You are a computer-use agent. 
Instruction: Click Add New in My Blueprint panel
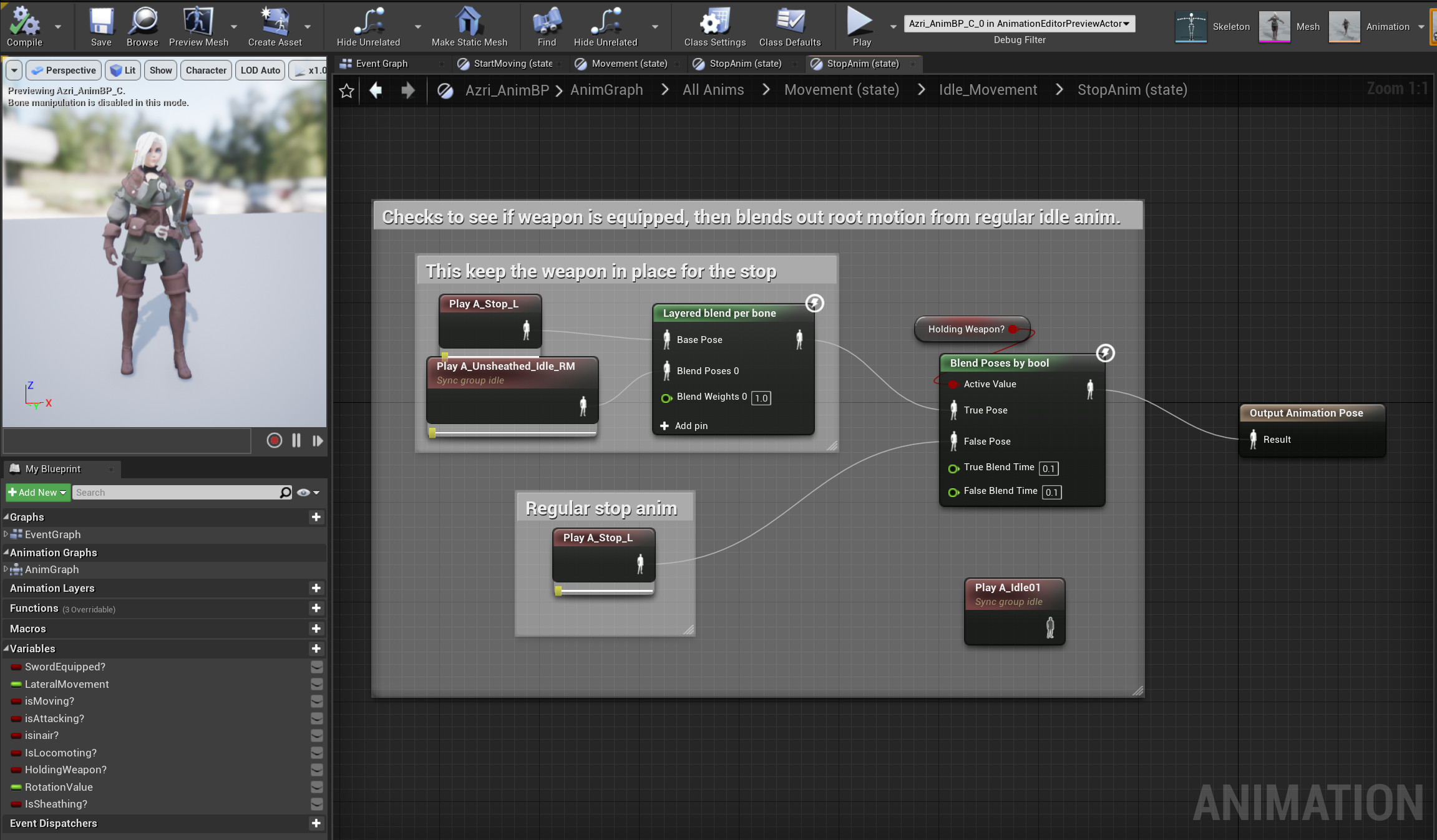tap(37, 492)
